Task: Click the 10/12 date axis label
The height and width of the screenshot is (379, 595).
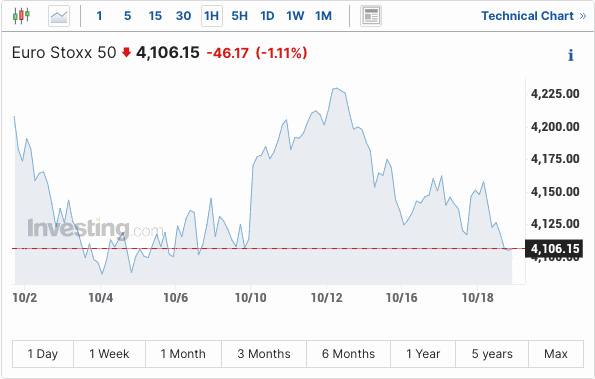Action: tap(327, 298)
